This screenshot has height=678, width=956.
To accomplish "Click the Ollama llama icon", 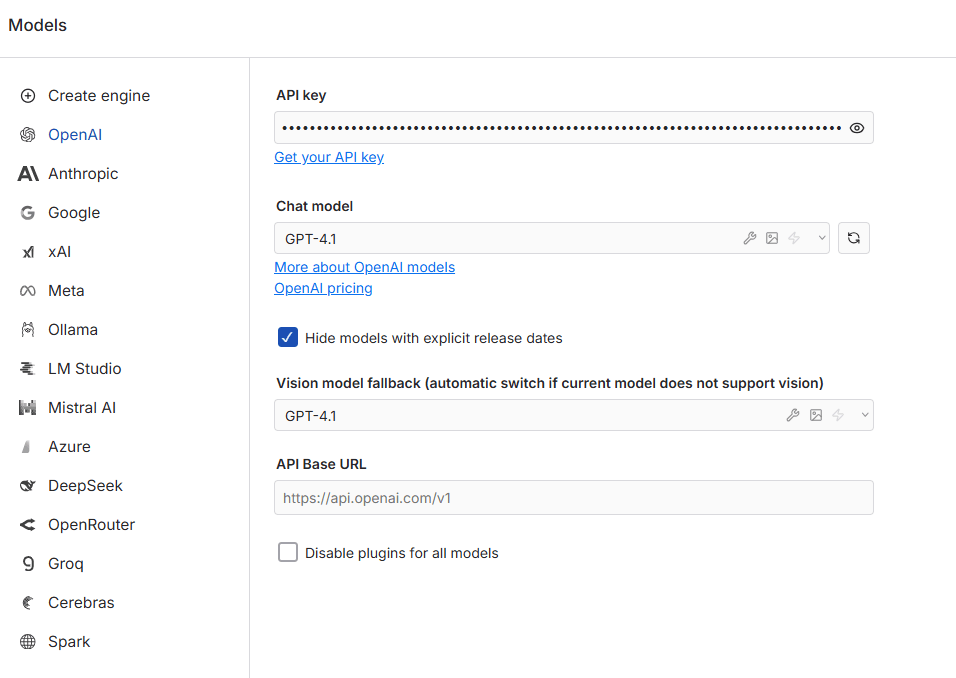I will point(28,330).
